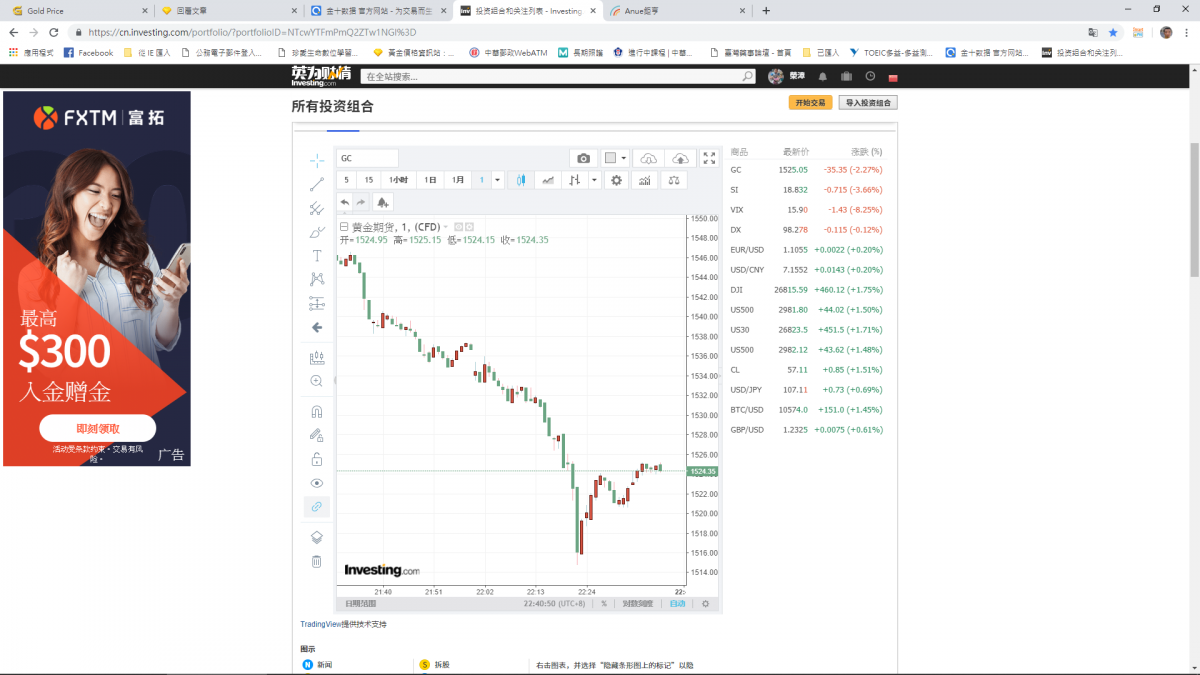
Task: Select the candlestick chart style icon
Action: pyautogui.click(x=521, y=180)
